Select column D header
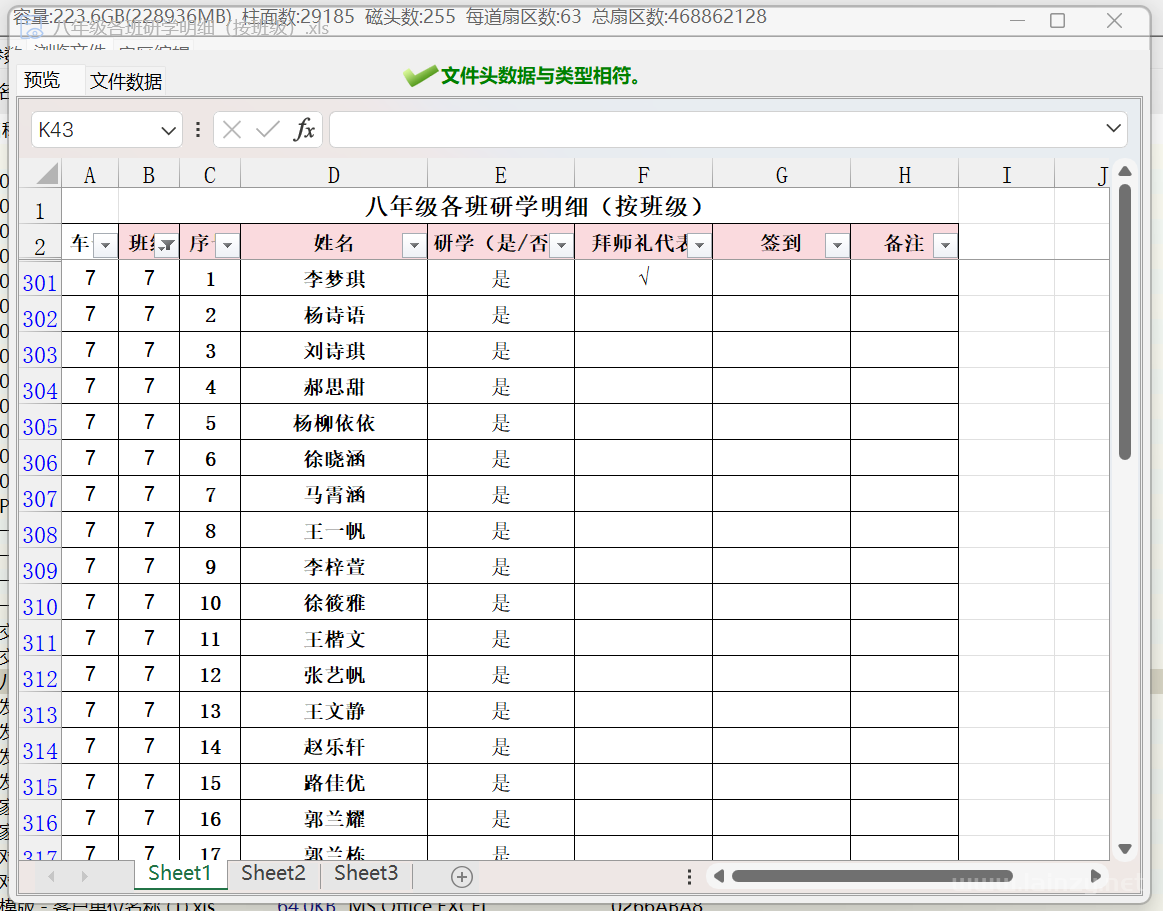The height and width of the screenshot is (911, 1163). pyautogui.click(x=334, y=176)
